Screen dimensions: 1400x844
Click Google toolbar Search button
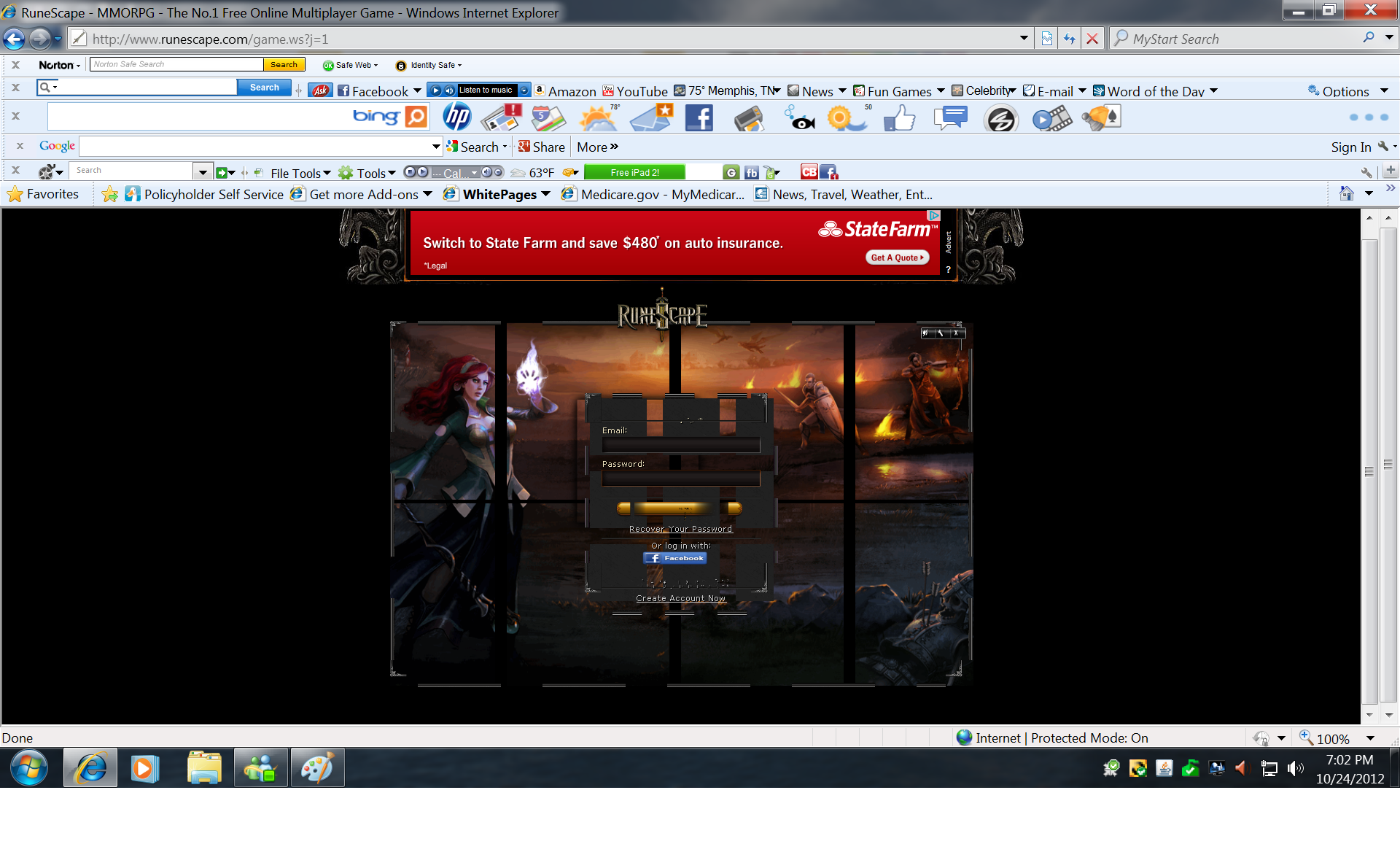472,147
